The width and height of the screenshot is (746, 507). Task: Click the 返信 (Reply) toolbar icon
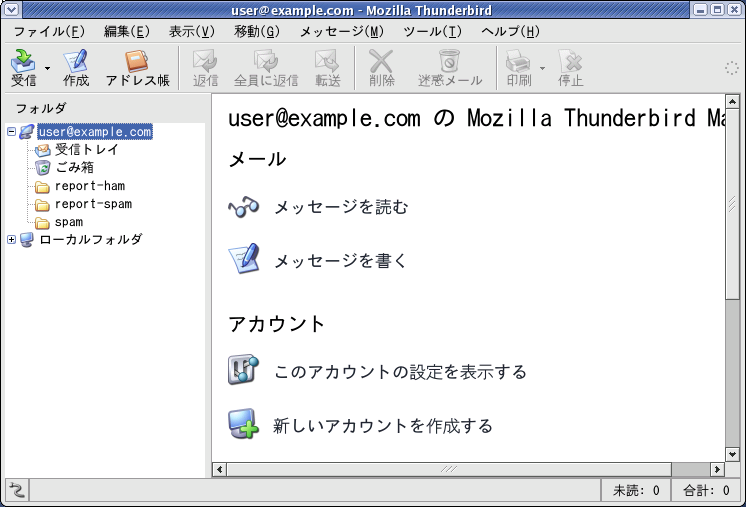(206, 68)
